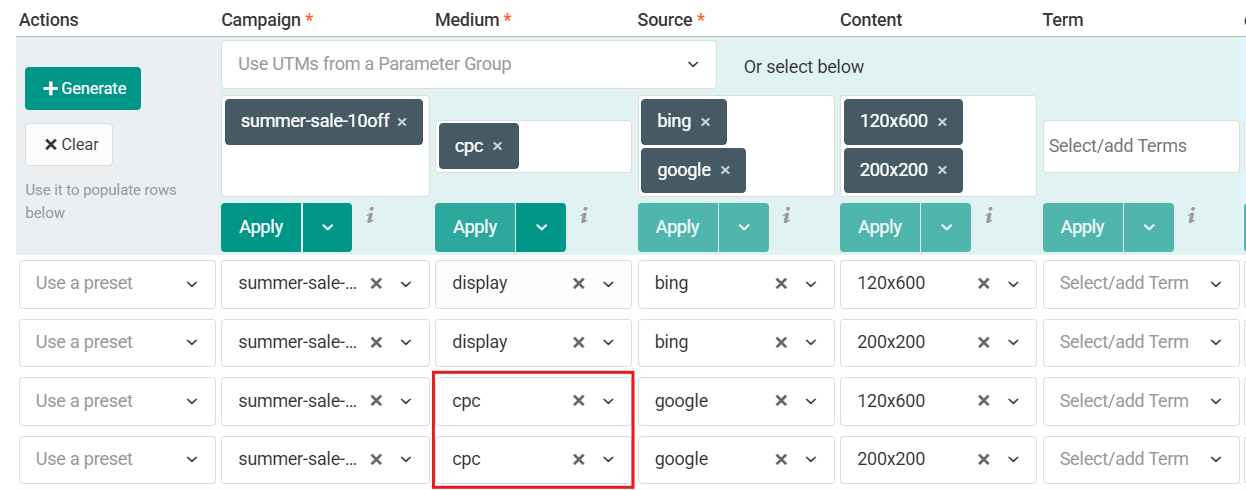Remove the google source tag
This screenshot has width=1246, height=490.
(x=725, y=170)
